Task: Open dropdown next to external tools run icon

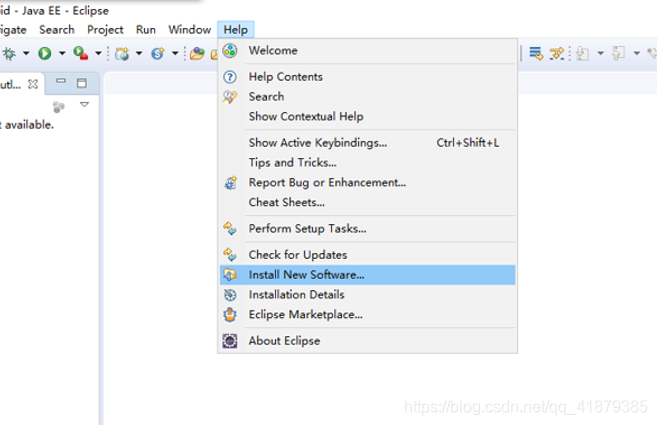Action: click(98, 53)
